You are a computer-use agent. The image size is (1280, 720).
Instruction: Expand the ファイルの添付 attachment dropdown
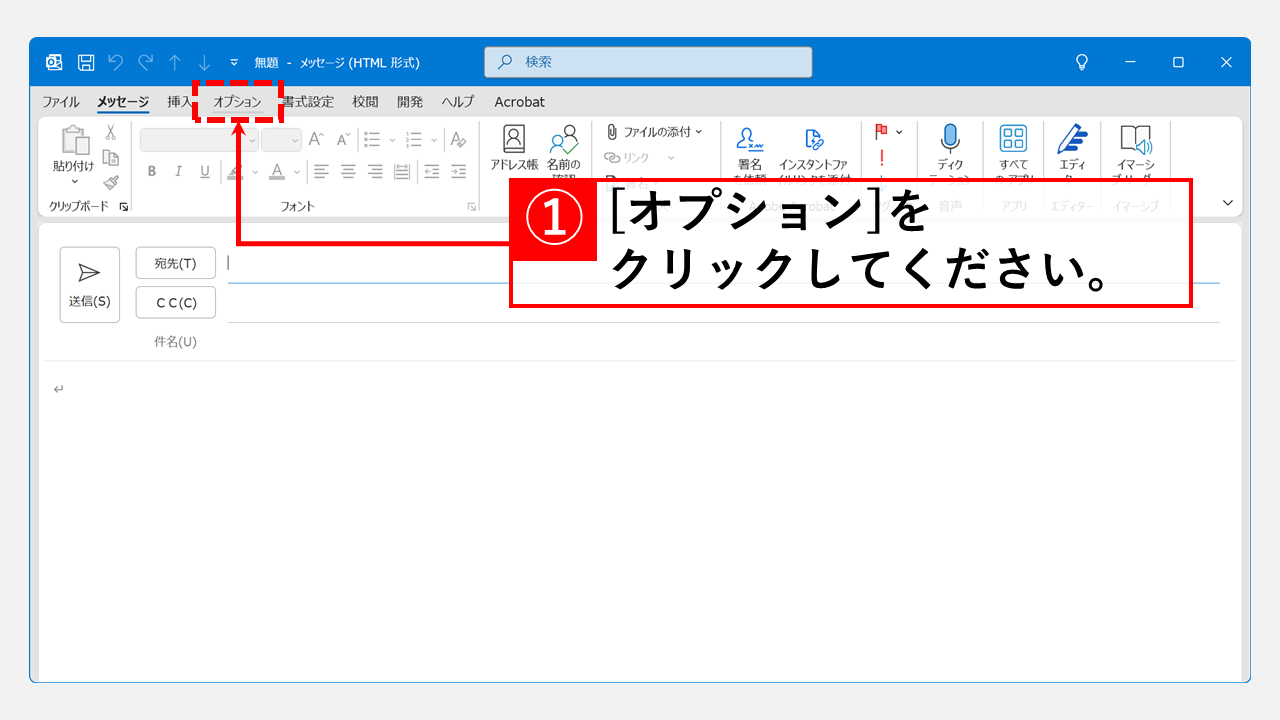click(x=700, y=131)
